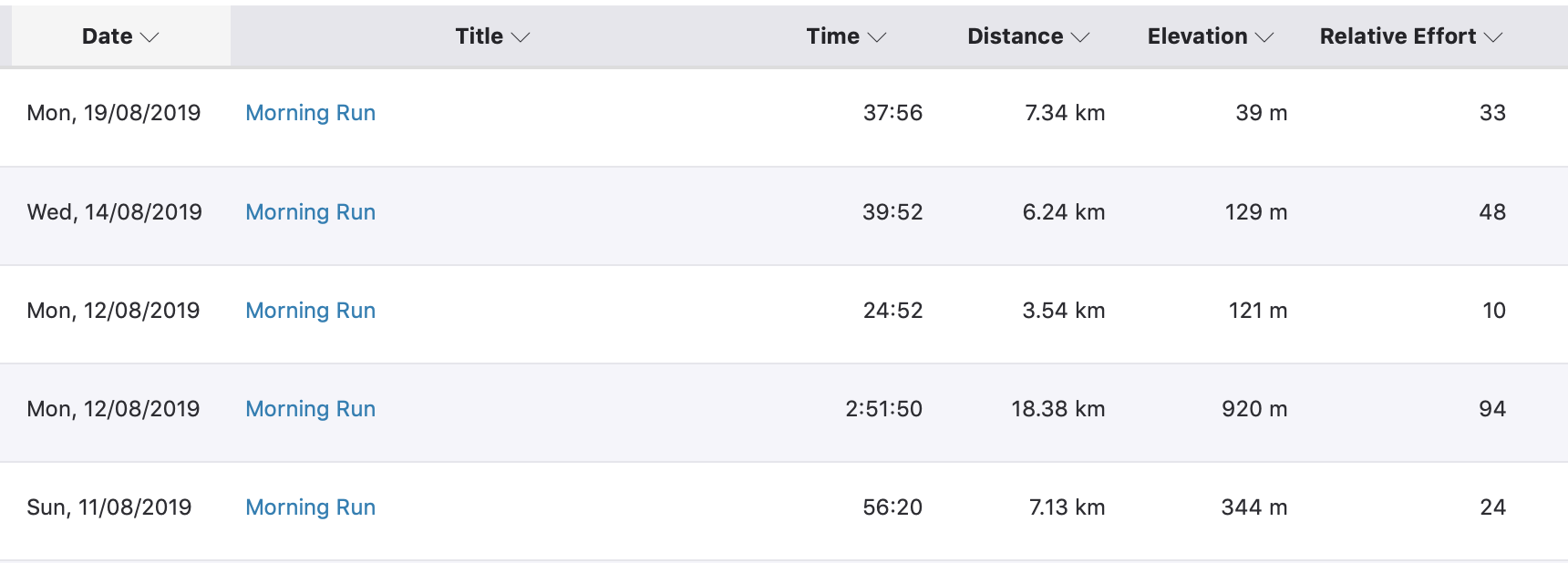The image size is (1568, 563).
Task: Select the 920 m elevation cell
Action: pyautogui.click(x=1254, y=409)
